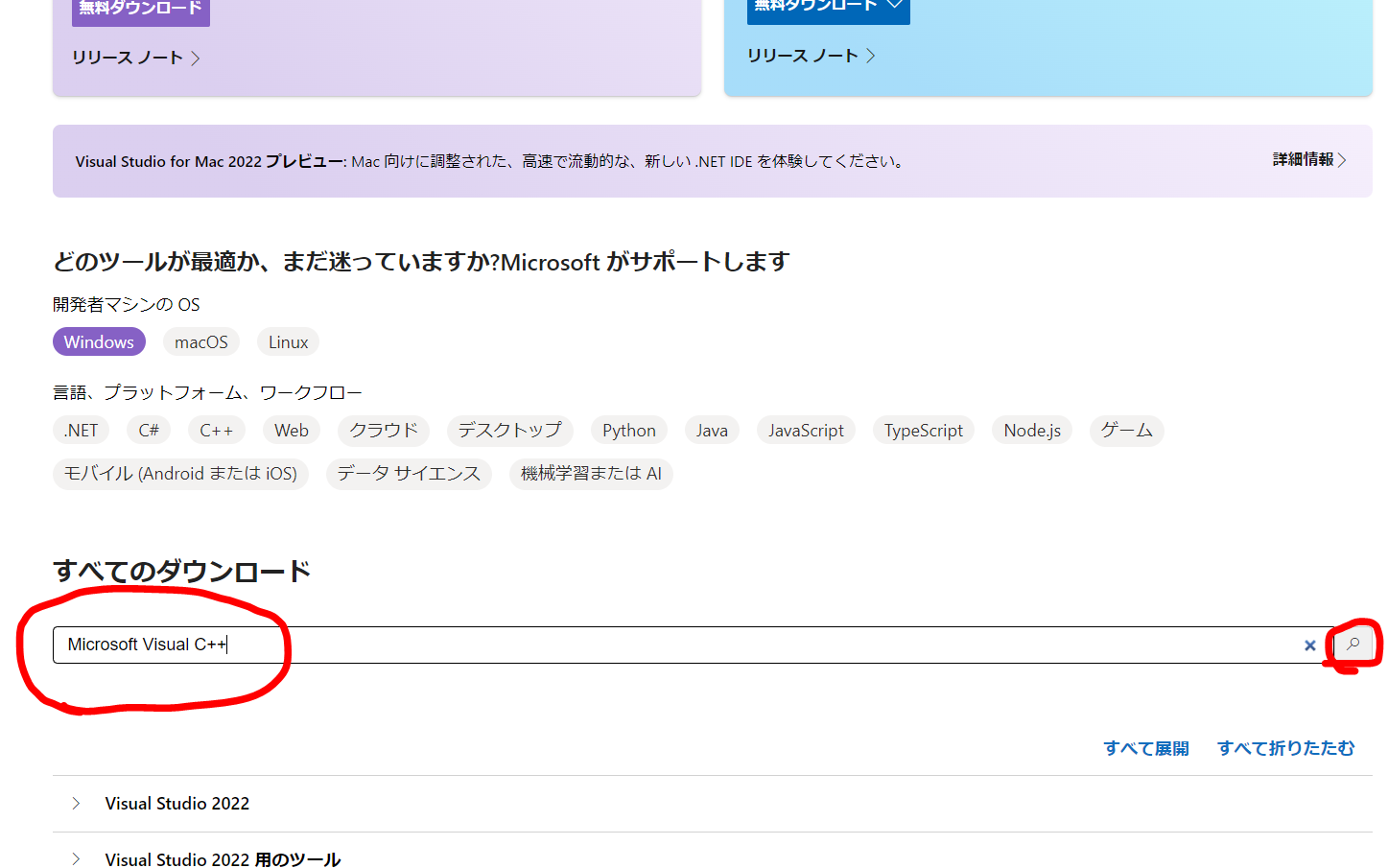Image resolution: width=1388 pixels, height=868 pixels.
Task: Pick the データ サイエンス filter
Action: pos(409,474)
